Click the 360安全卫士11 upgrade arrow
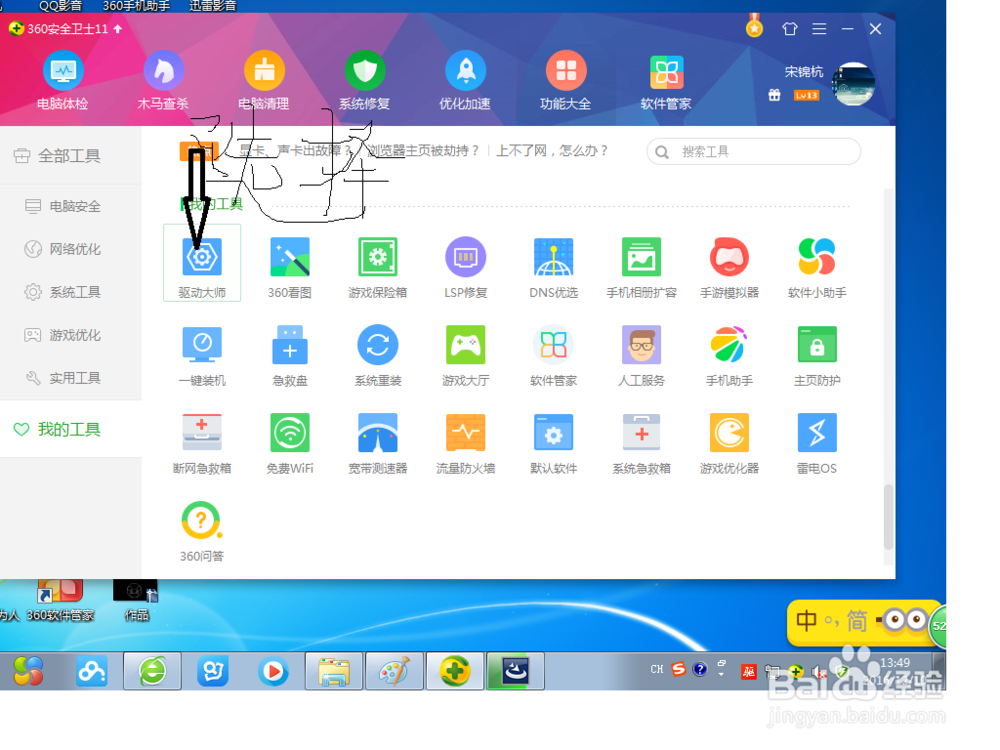Image resolution: width=1000 pixels, height=750 pixels. (x=118, y=29)
